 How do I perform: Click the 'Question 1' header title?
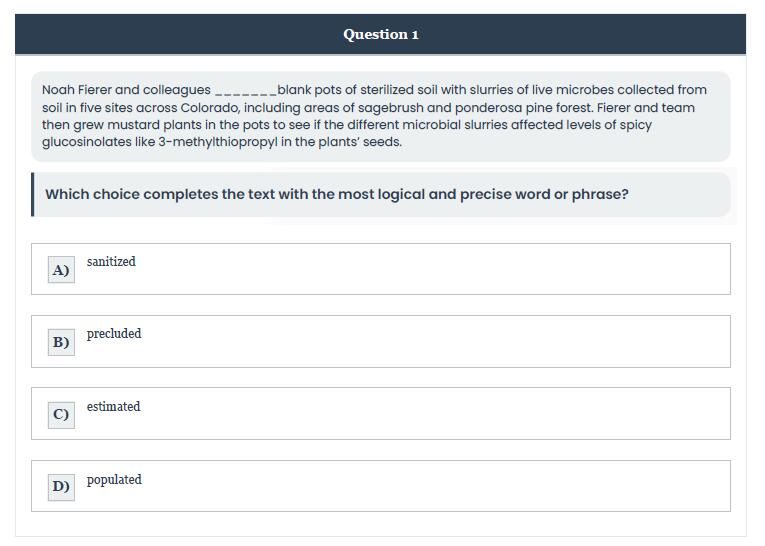(x=381, y=34)
